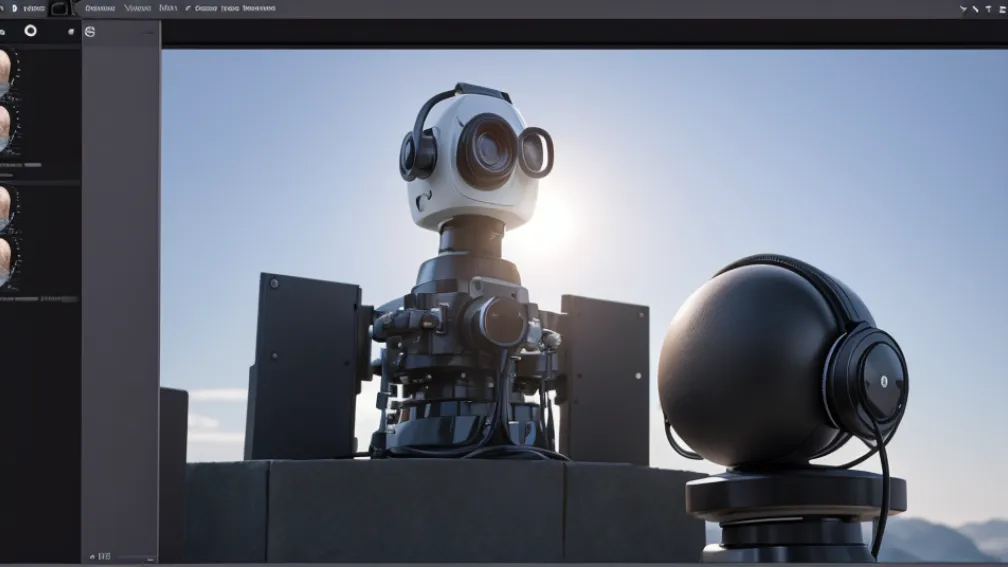
Task: Click the stacked-lines icon at far top right
Action: coord(1002,9)
